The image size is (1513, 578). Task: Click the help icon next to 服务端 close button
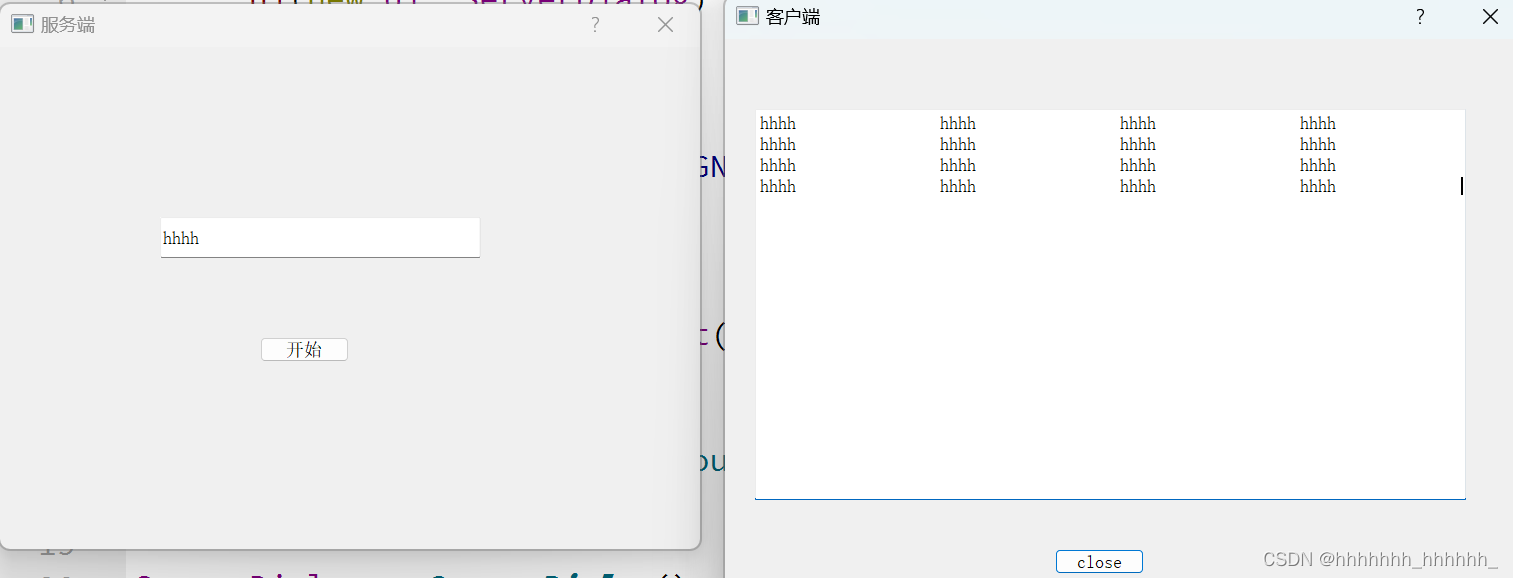(595, 24)
